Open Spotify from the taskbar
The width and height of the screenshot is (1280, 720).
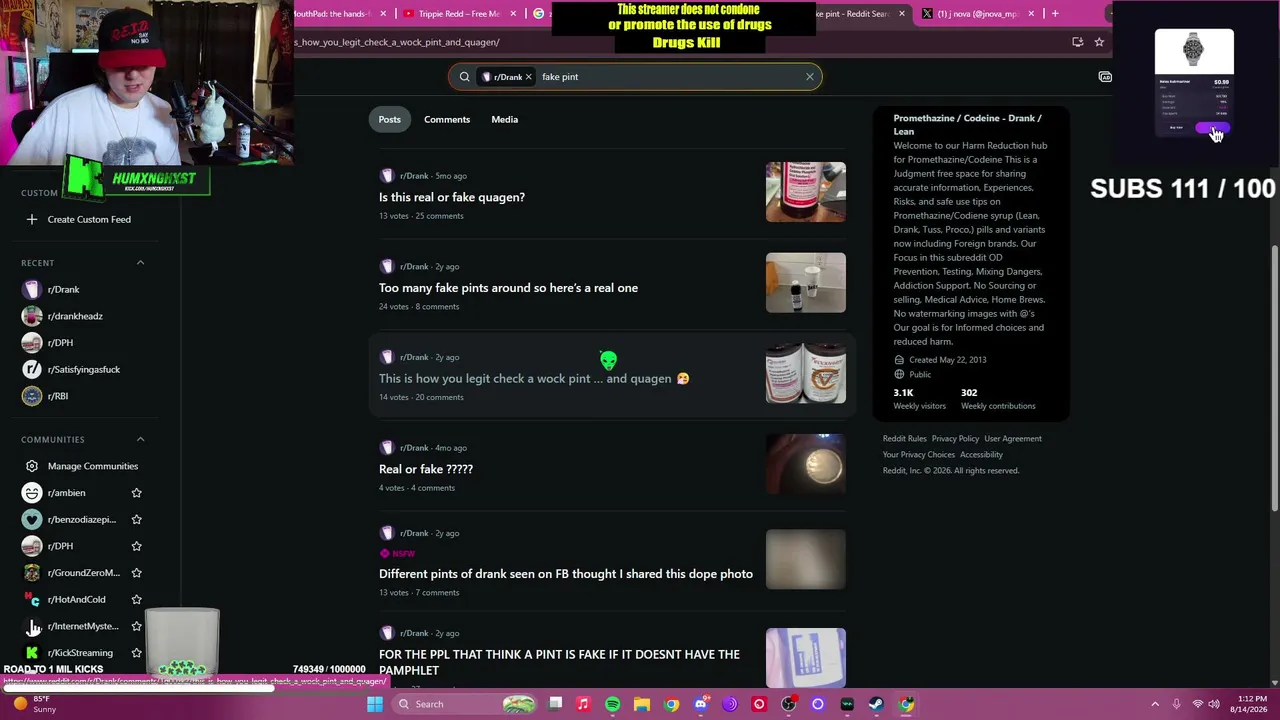[613, 704]
